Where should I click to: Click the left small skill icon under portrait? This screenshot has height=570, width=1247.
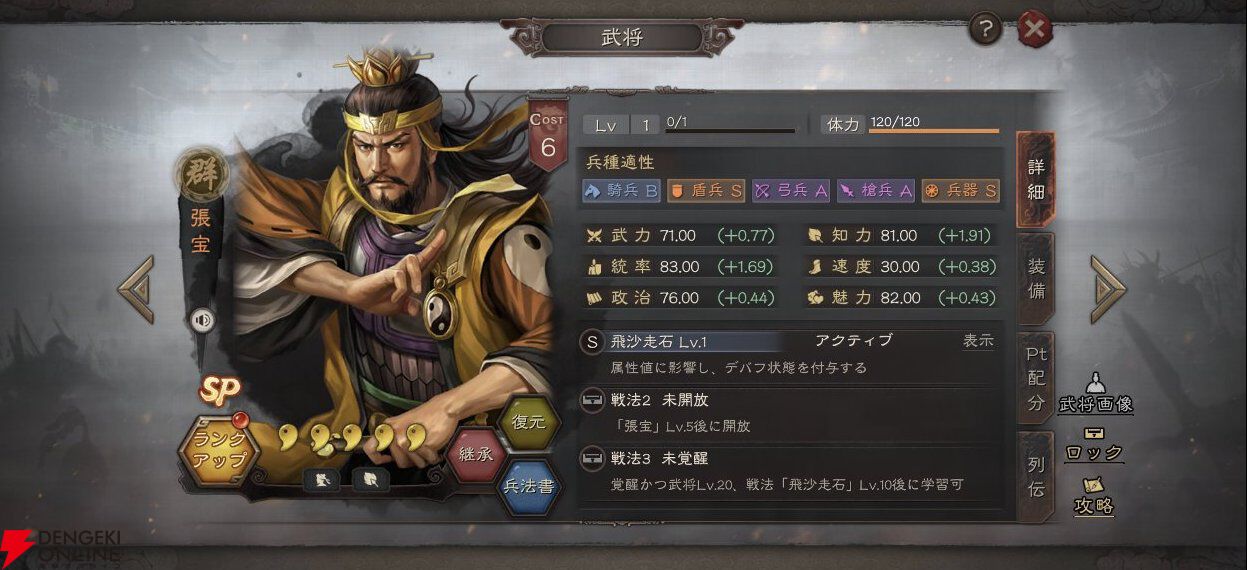click(x=322, y=479)
